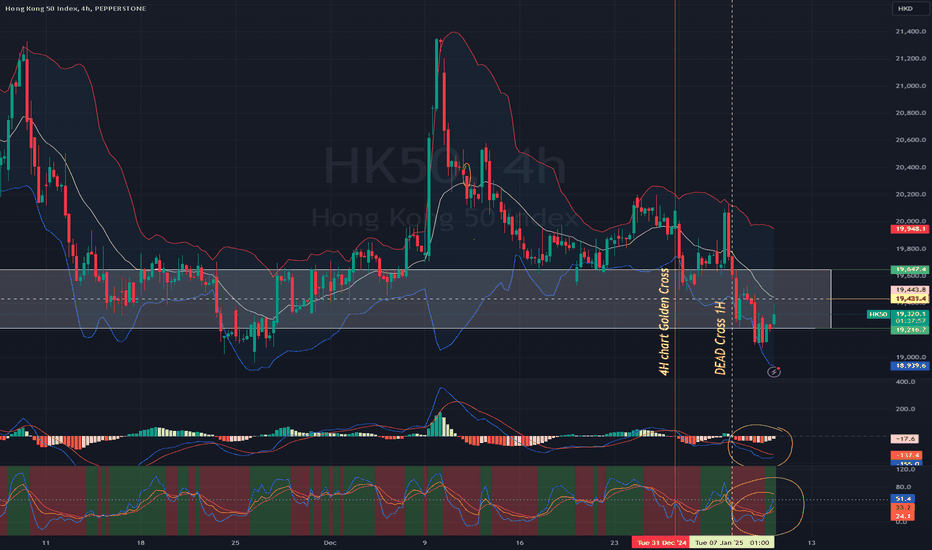Select the 19,443.8 pink price label
This screenshot has width=932, height=550.
click(910, 290)
